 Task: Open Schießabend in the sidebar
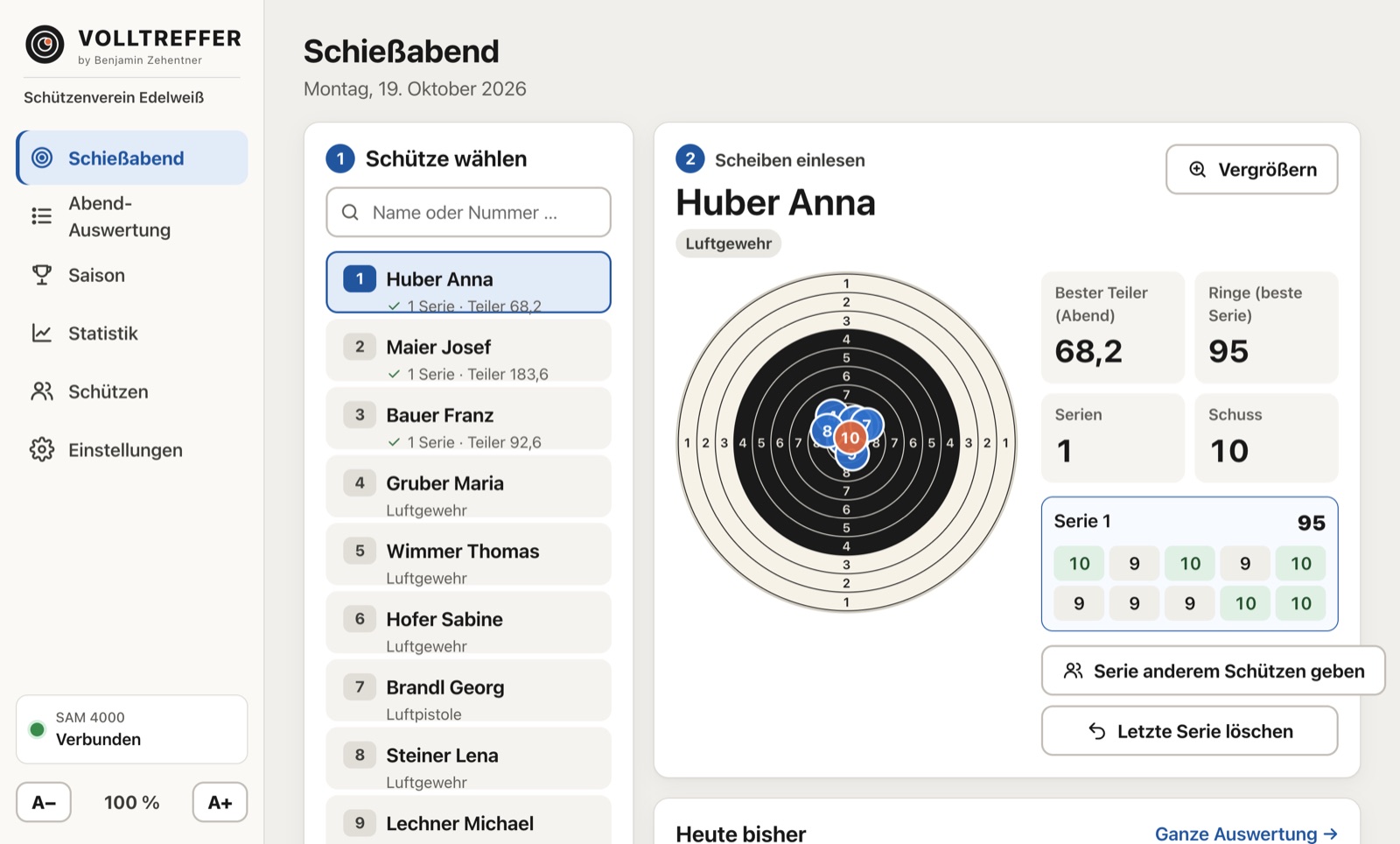pyautogui.click(x=132, y=158)
